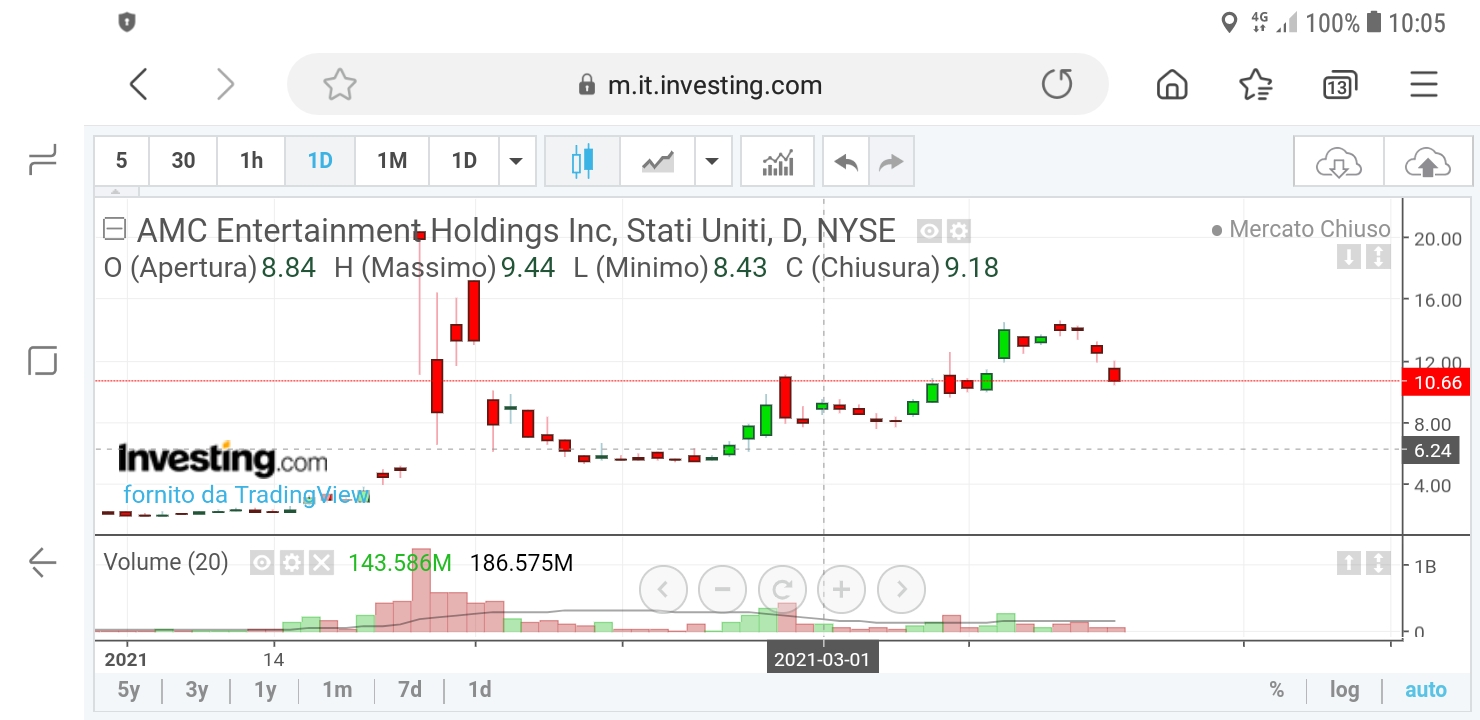The height and width of the screenshot is (720, 1480).
Task: Set the 1m date range
Action: pos(337,689)
